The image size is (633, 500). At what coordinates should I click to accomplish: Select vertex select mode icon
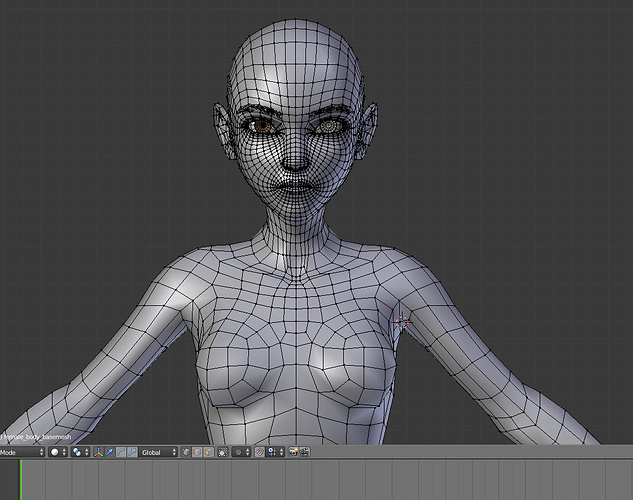coord(186,452)
